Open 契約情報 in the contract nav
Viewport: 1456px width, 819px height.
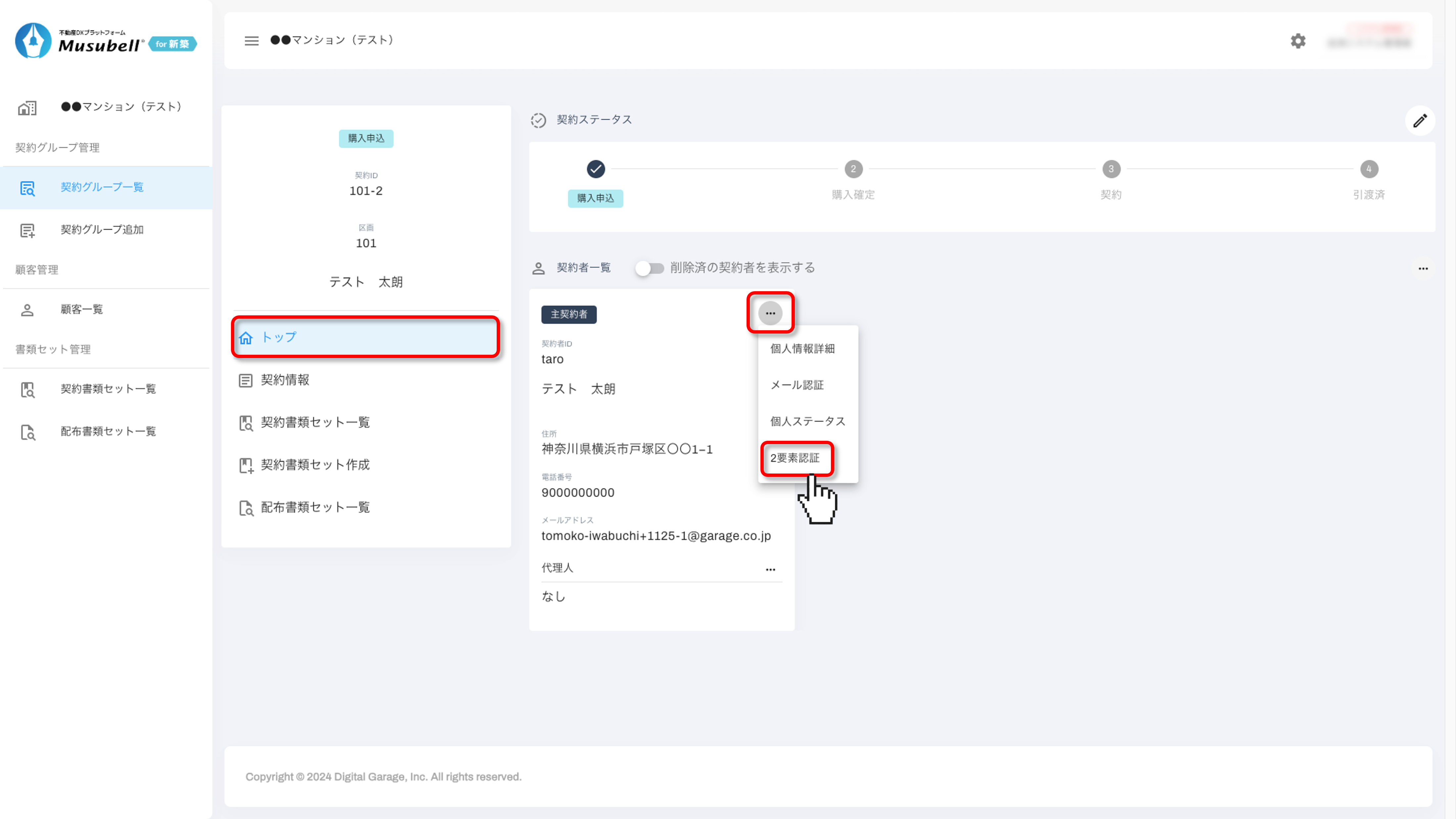click(x=285, y=380)
